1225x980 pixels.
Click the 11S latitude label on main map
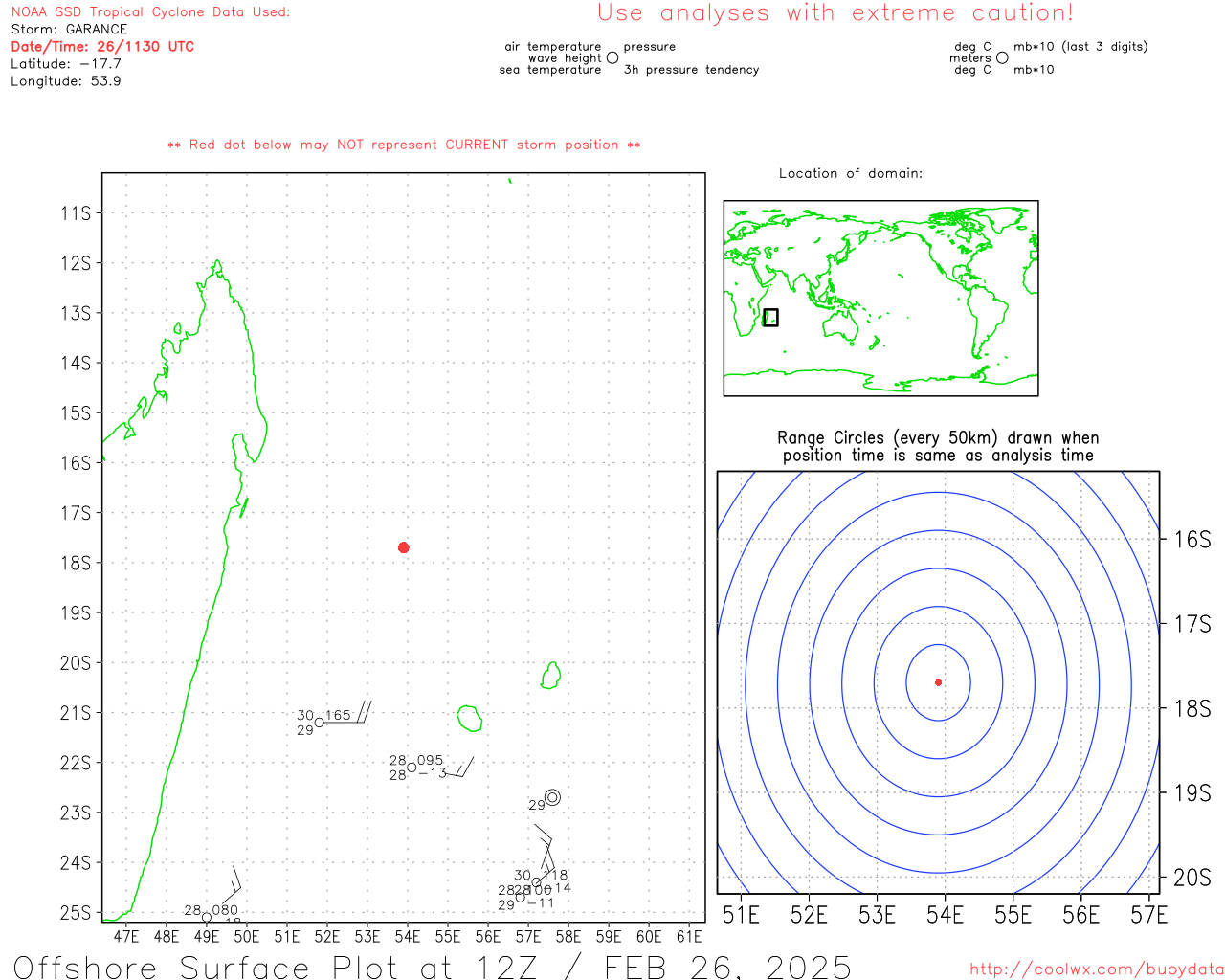[76, 212]
